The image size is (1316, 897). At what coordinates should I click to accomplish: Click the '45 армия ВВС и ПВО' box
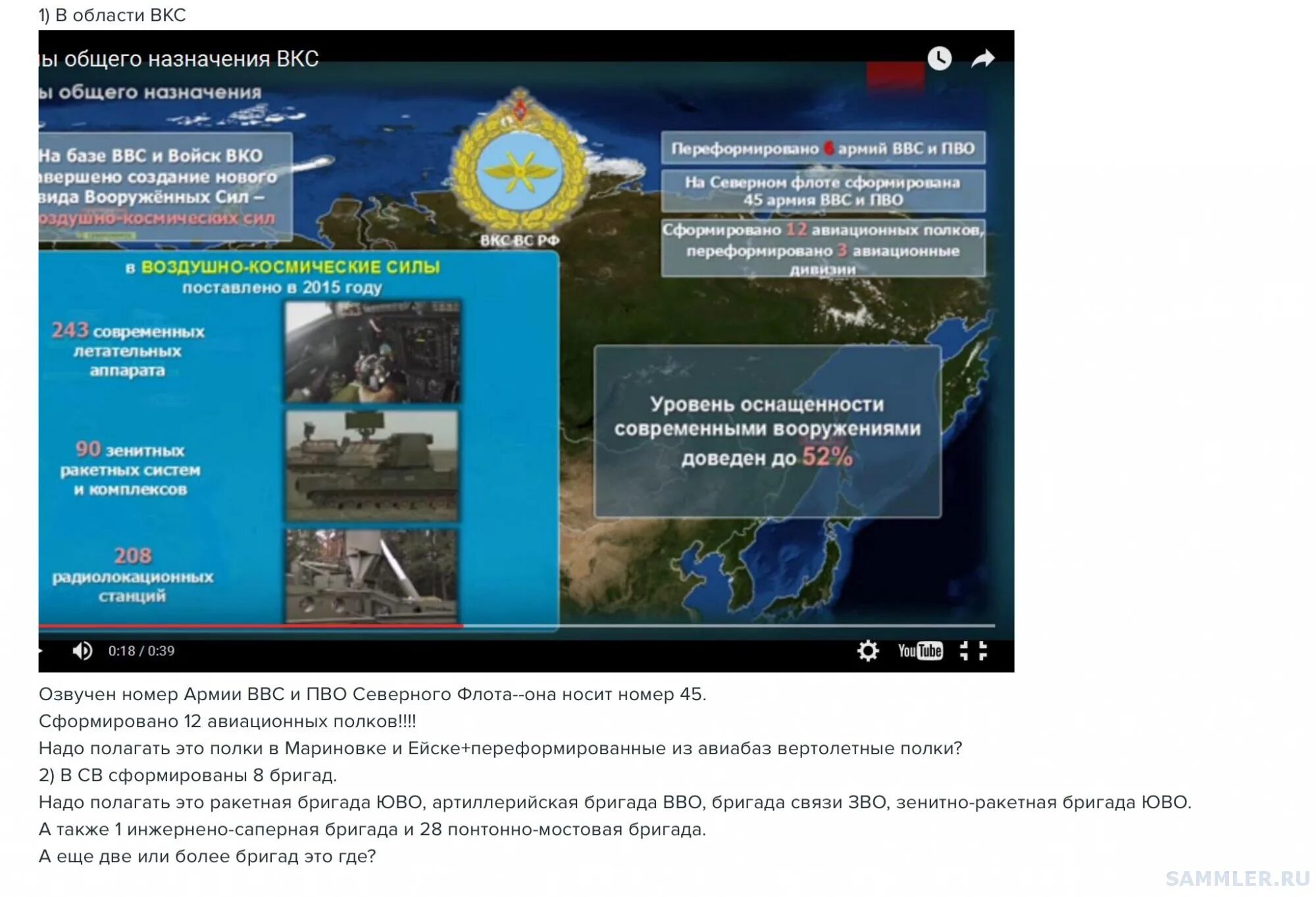(823, 191)
